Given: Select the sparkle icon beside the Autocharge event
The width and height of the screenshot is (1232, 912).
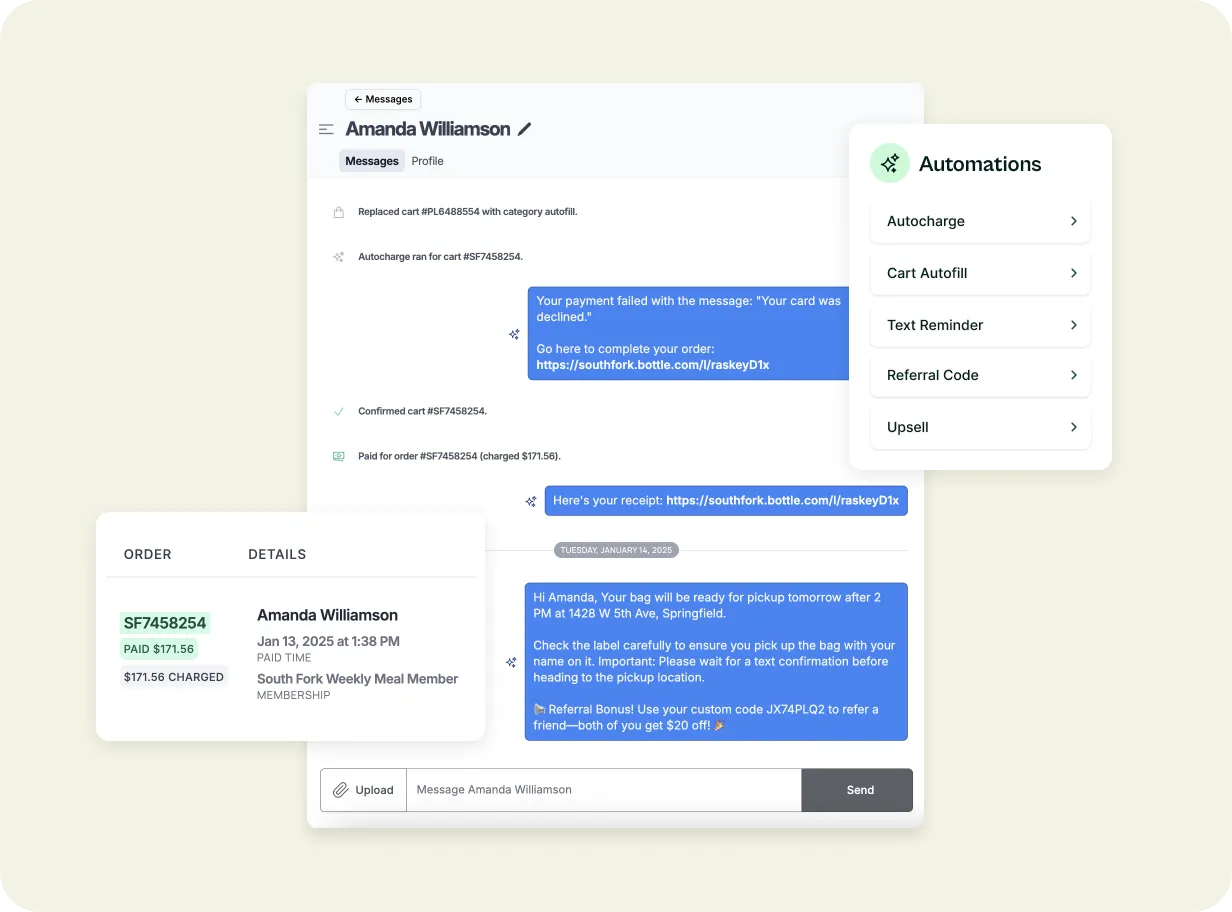Looking at the screenshot, I should 339,256.
